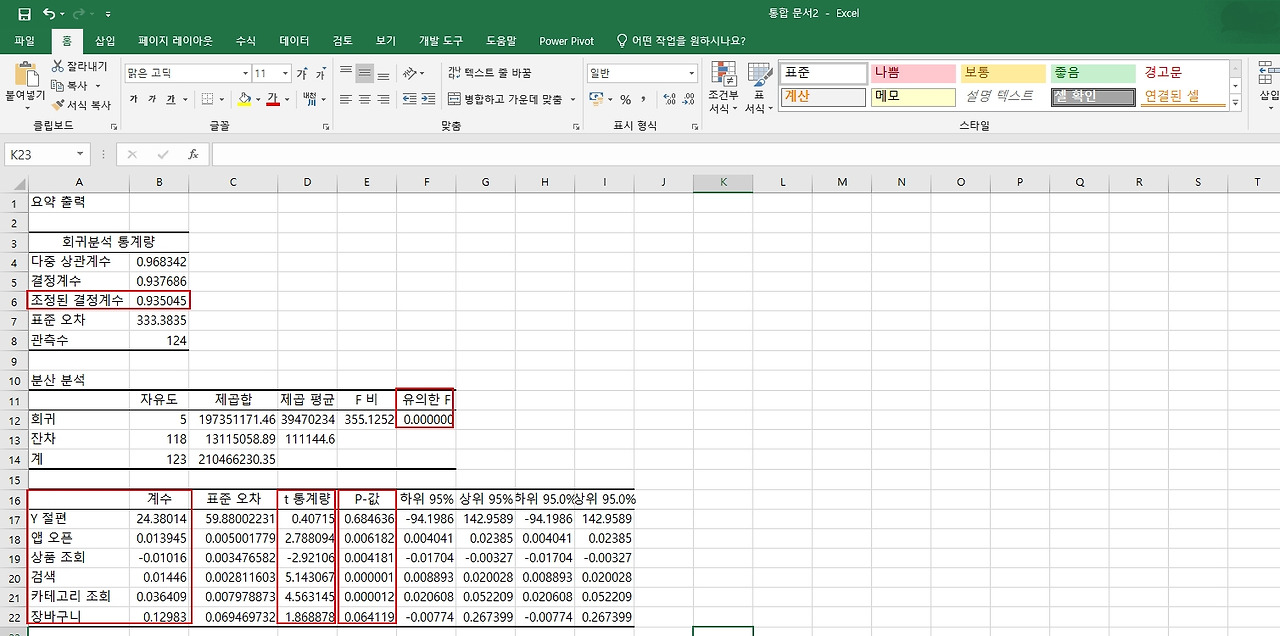Click the Format Painter (서식 복사) brush
Viewport: 1280px width, 636px height.
(x=58, y=104)
